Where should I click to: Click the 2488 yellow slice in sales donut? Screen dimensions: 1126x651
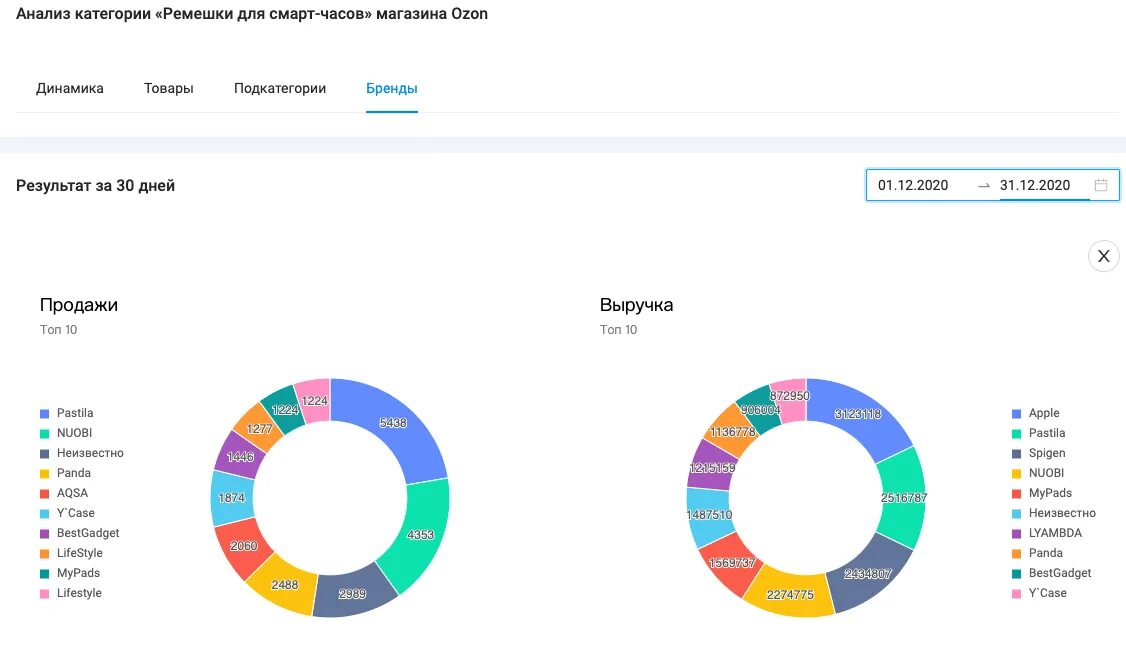pos(285,584)
